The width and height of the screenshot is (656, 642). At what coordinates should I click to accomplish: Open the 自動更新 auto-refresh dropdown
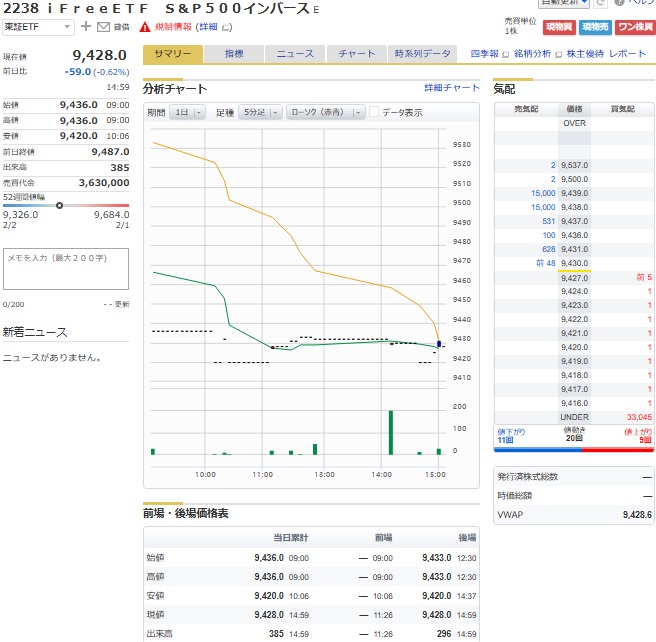(564, 3)
